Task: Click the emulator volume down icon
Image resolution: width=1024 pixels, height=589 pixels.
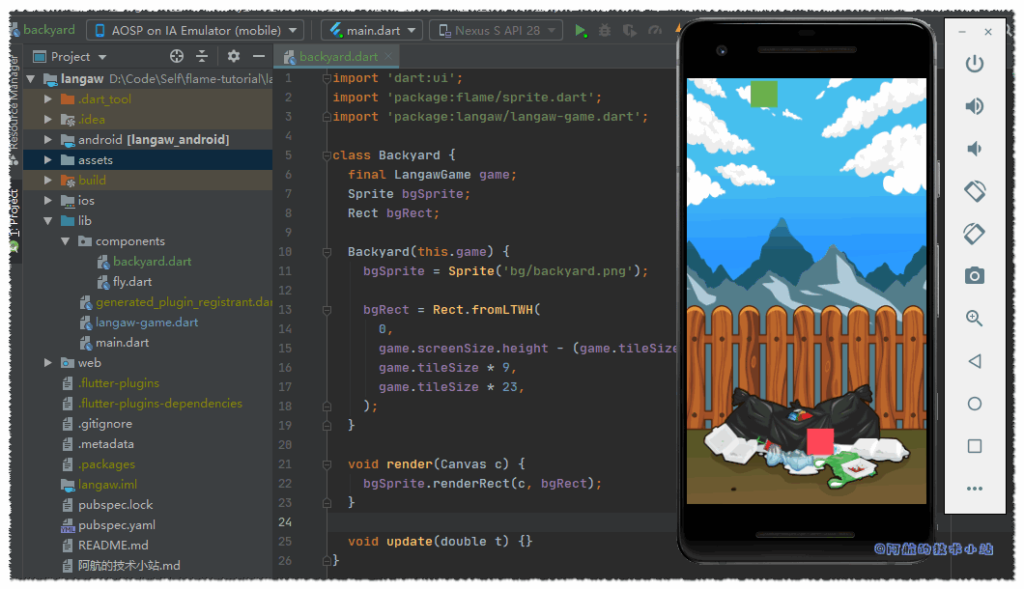Action: (973, 149)
